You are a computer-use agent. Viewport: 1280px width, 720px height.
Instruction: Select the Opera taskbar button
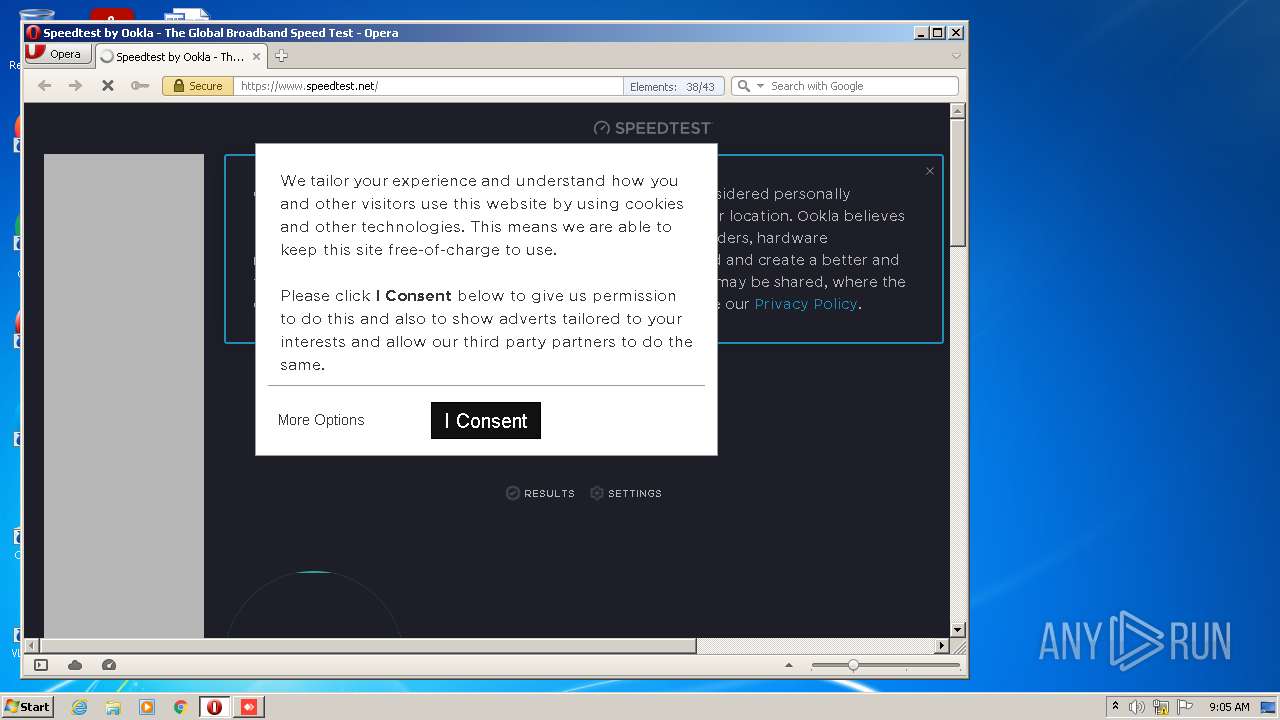(214, 707)
